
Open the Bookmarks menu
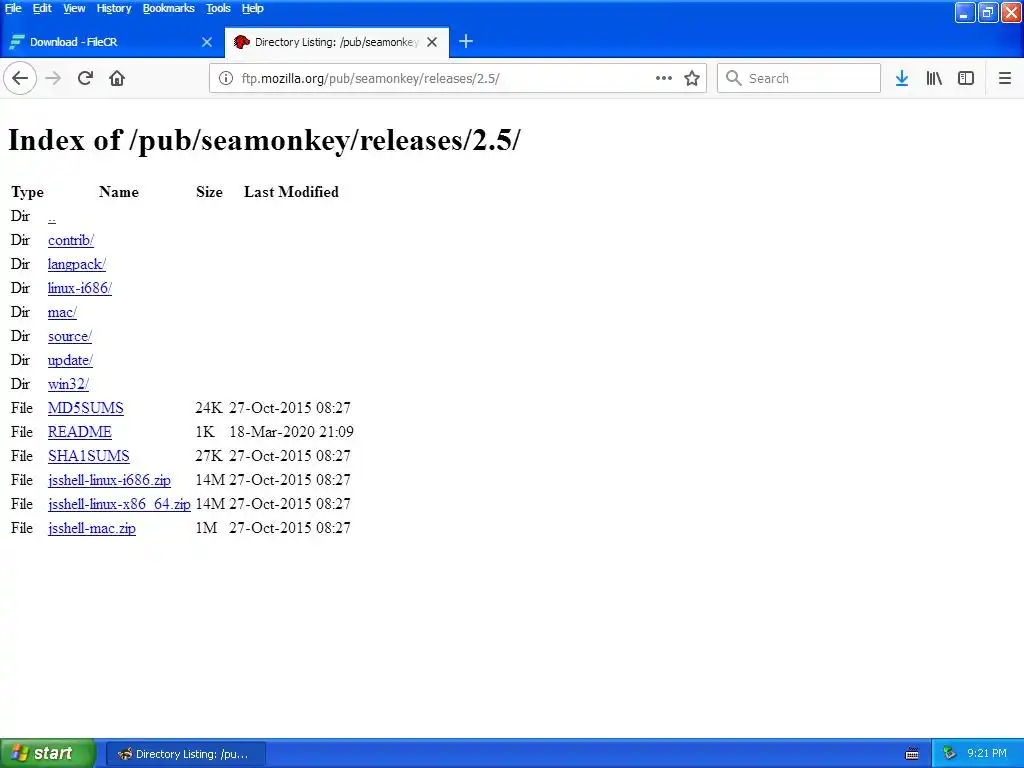pyautogui.click(x=168, y=8)
